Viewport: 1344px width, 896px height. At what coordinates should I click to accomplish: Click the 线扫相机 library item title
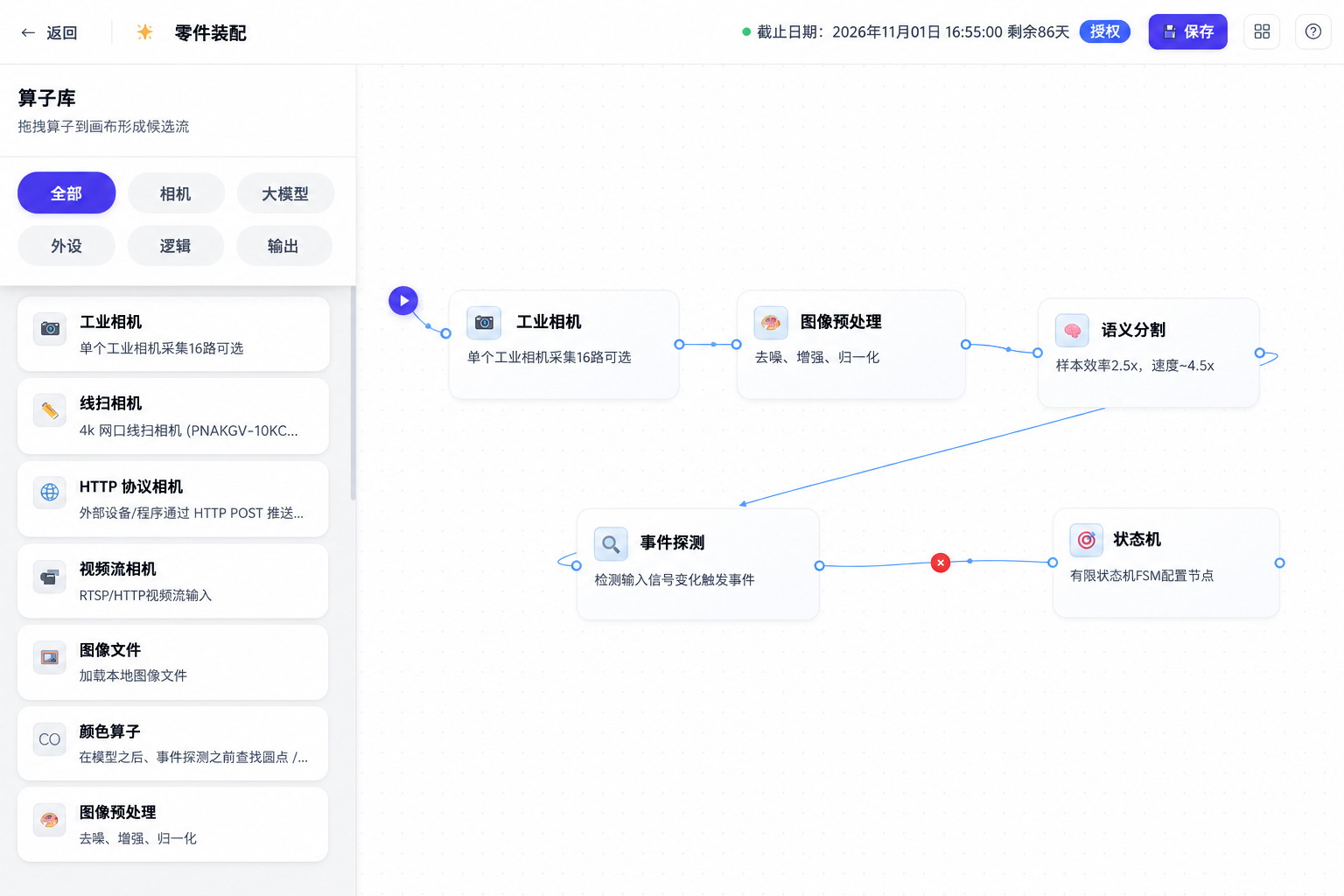111,403
